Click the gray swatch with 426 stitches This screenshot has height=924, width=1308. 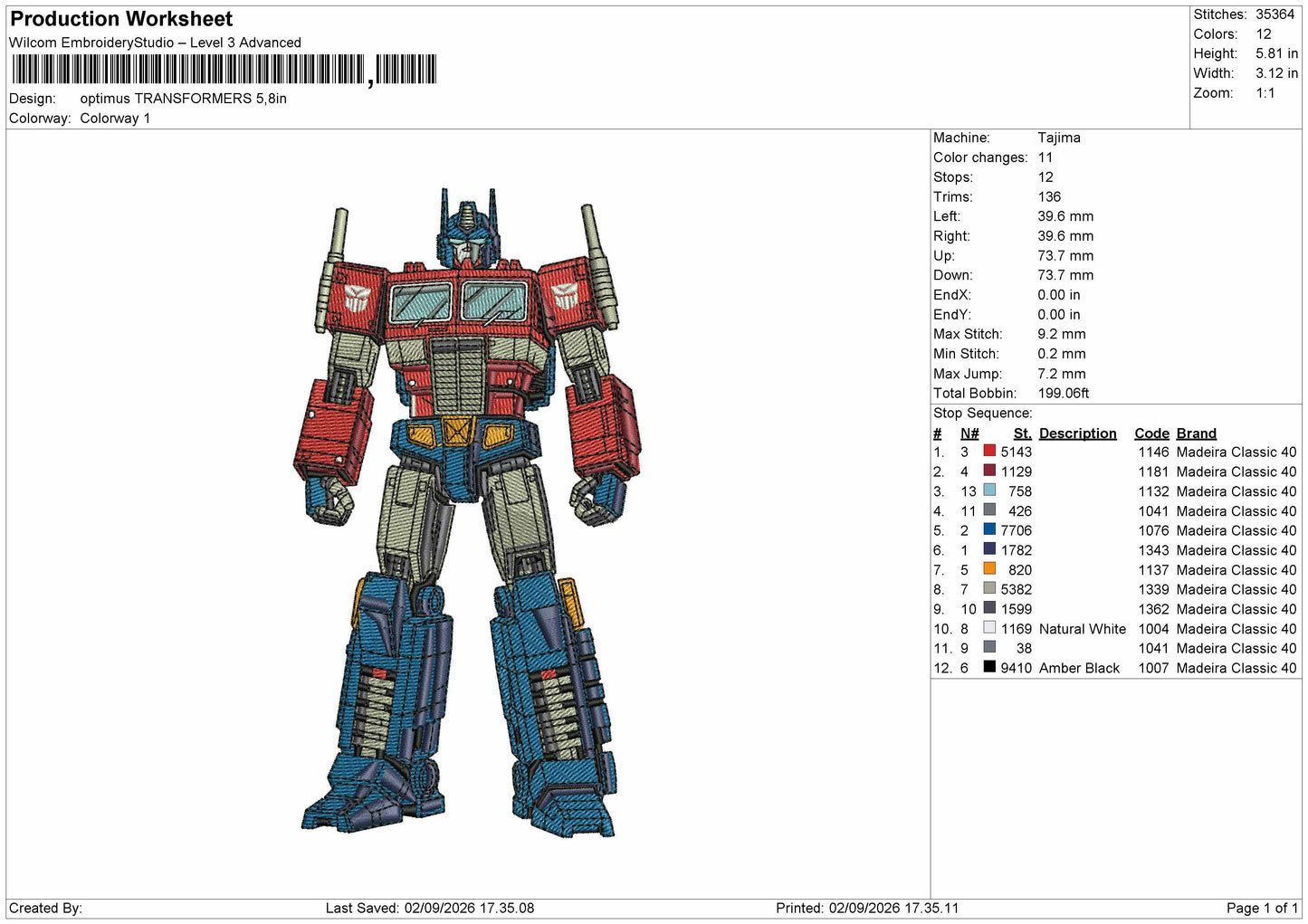point(989,510)
